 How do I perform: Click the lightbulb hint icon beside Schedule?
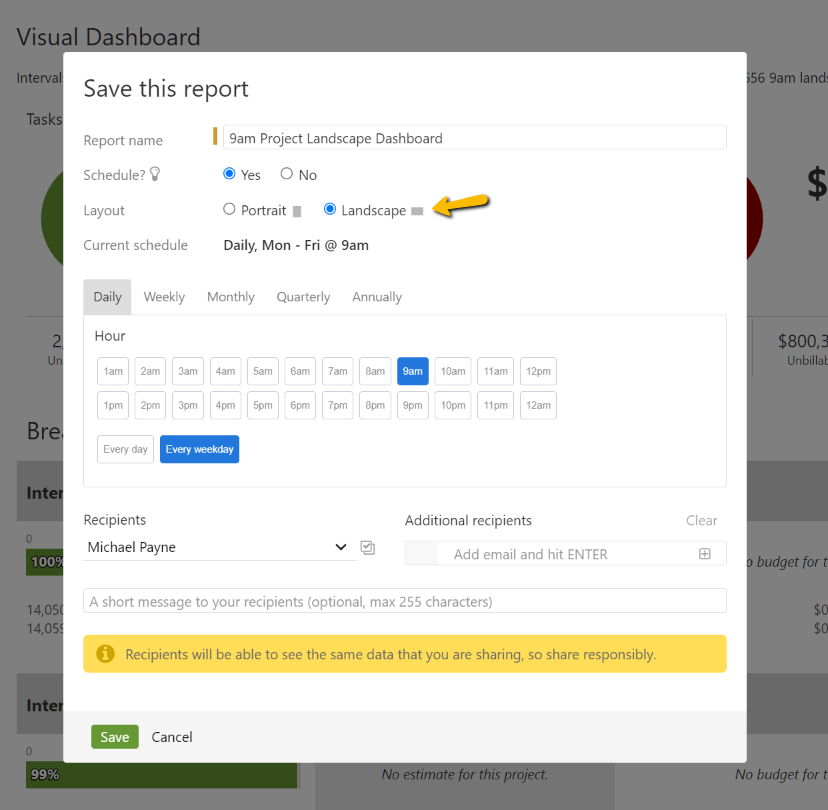coord(155,175)
